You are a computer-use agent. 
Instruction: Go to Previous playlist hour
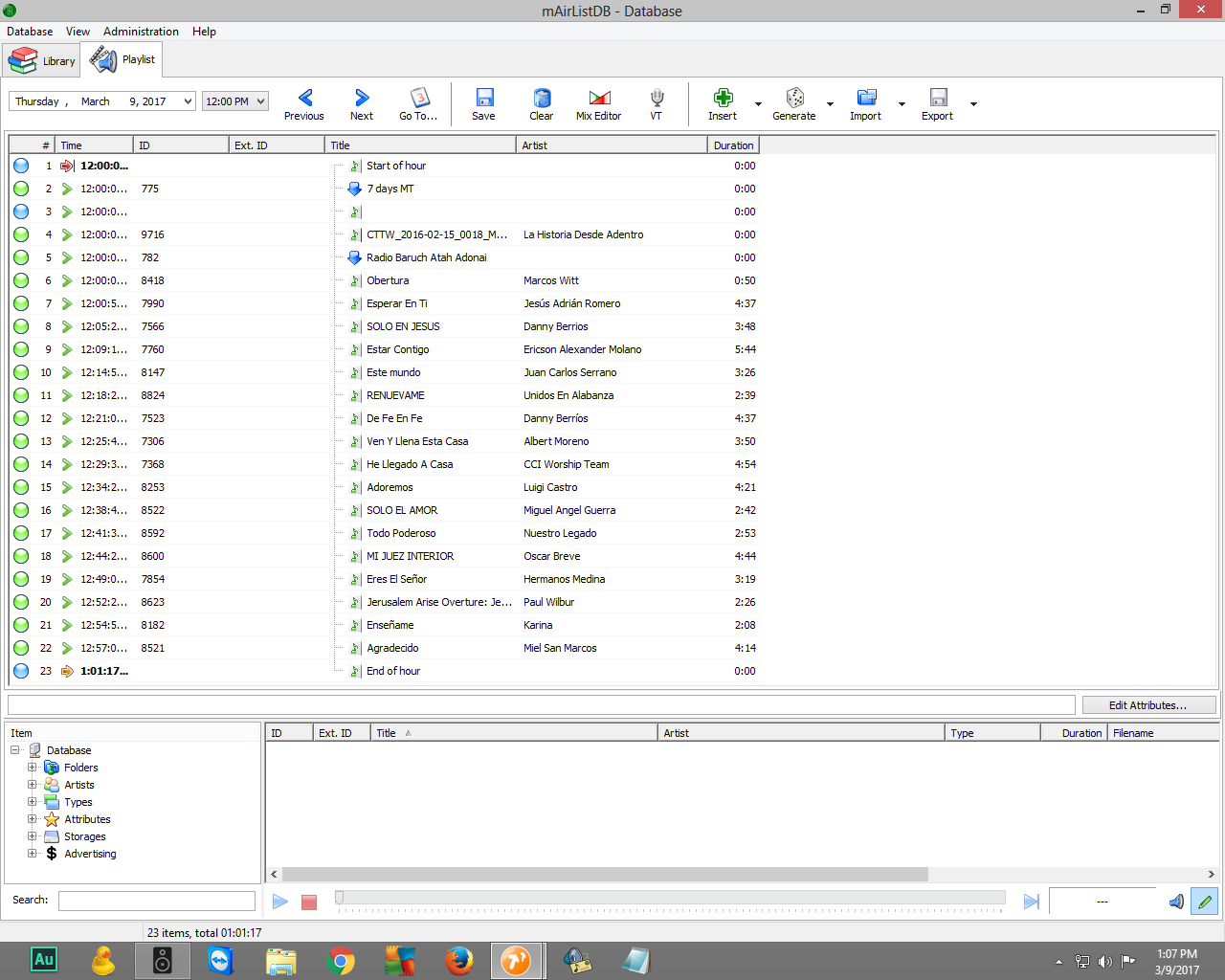tap(304, 104)
